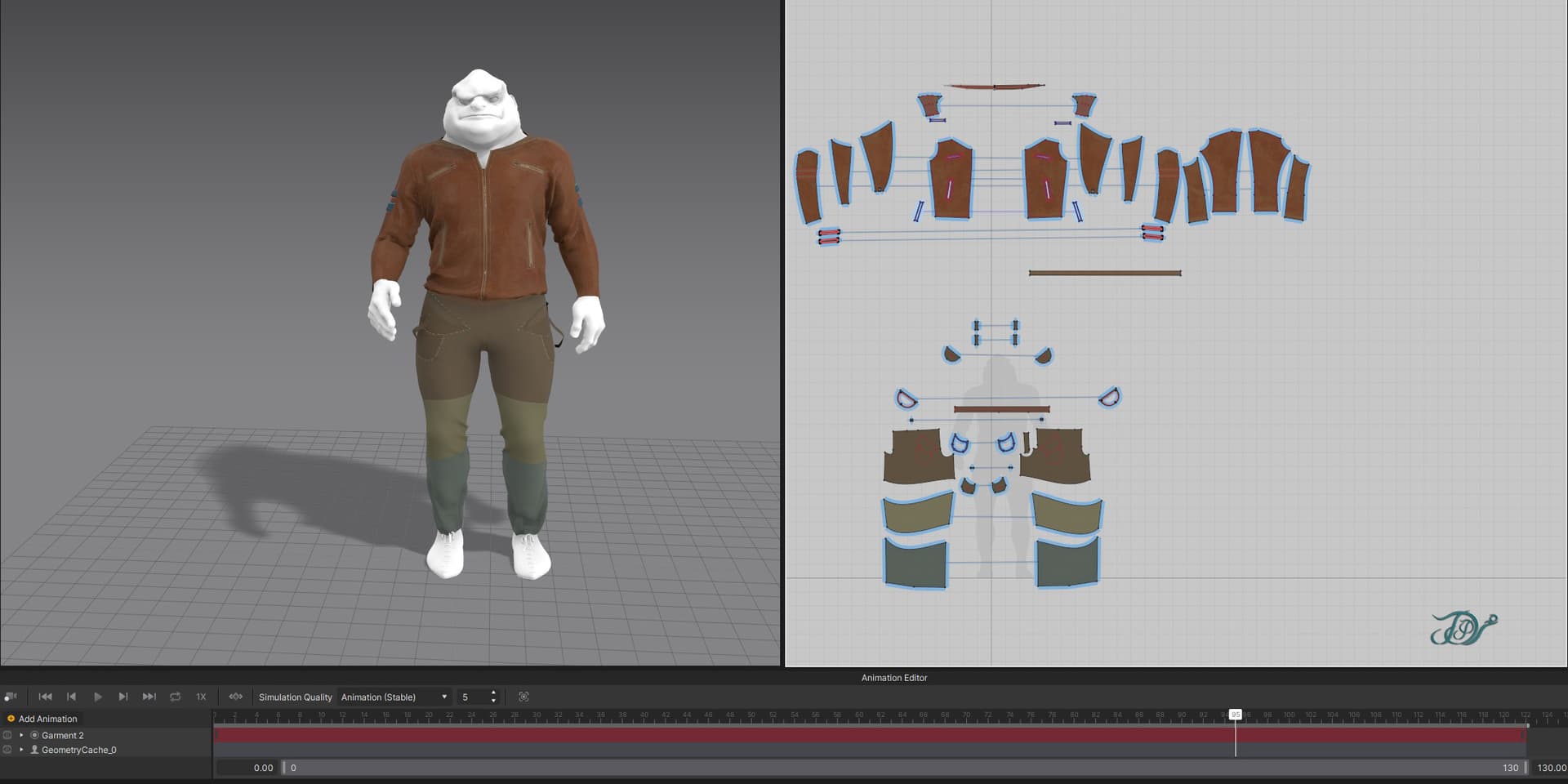Click the record camera icon in animation toolbar

pyautogui.click(x=11, y=697)
